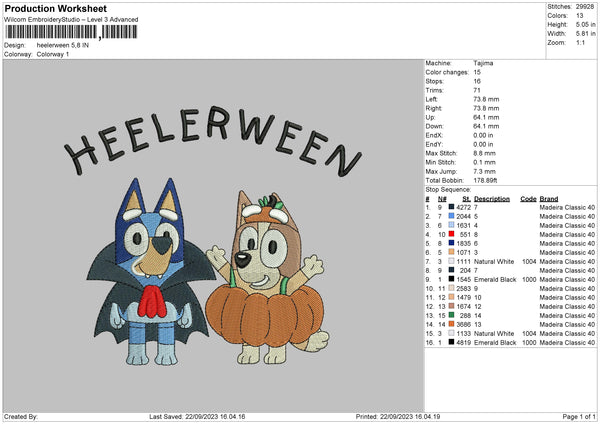Click the Brand column header

548,197
